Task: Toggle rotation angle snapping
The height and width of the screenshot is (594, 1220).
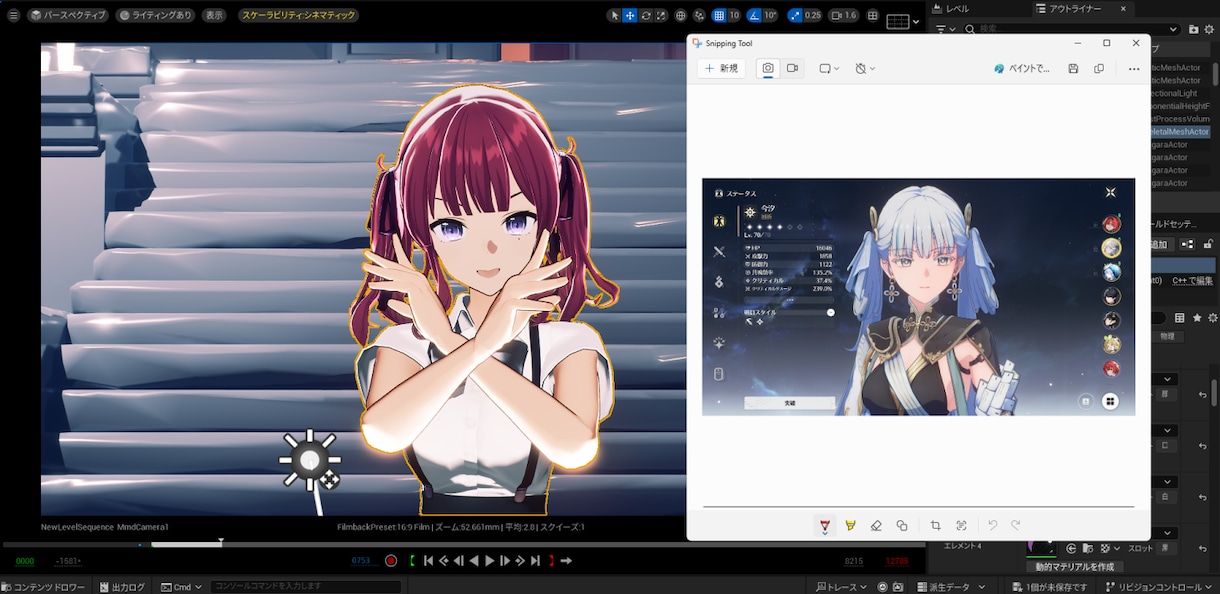Action: (x=754, y=16)
